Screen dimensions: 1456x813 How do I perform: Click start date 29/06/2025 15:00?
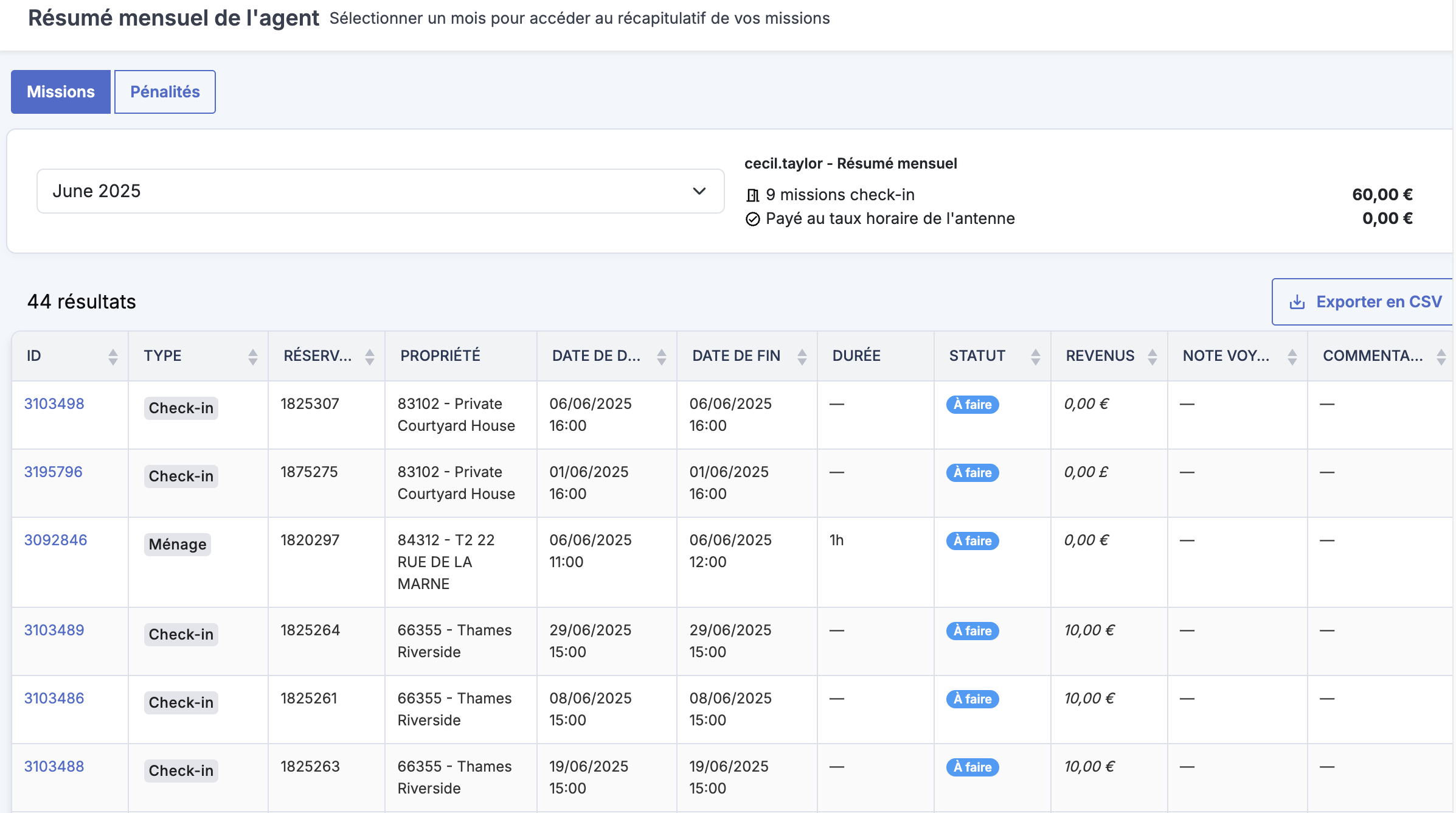(590, 641)
